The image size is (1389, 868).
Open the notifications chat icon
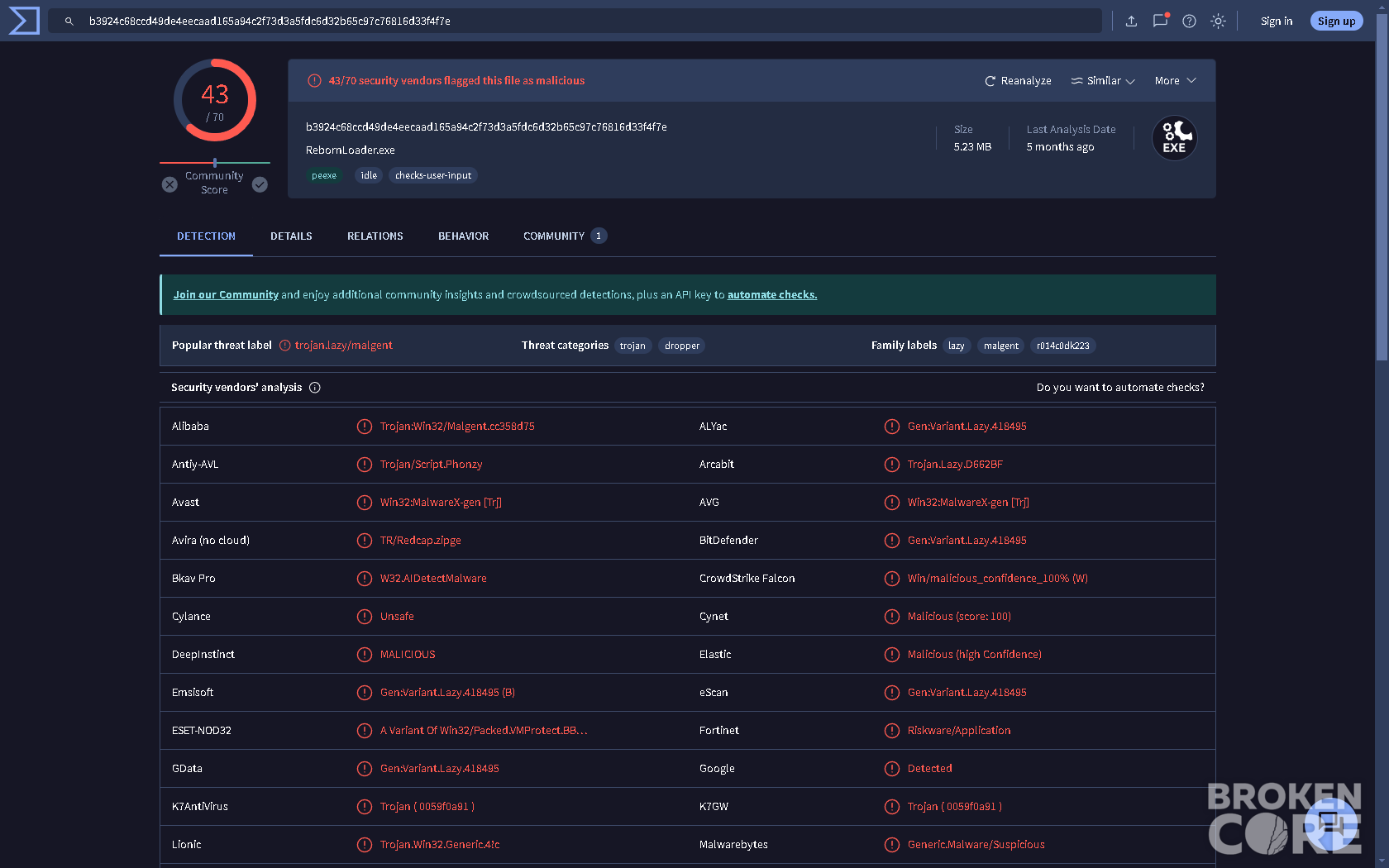(x=1161, y=21)
